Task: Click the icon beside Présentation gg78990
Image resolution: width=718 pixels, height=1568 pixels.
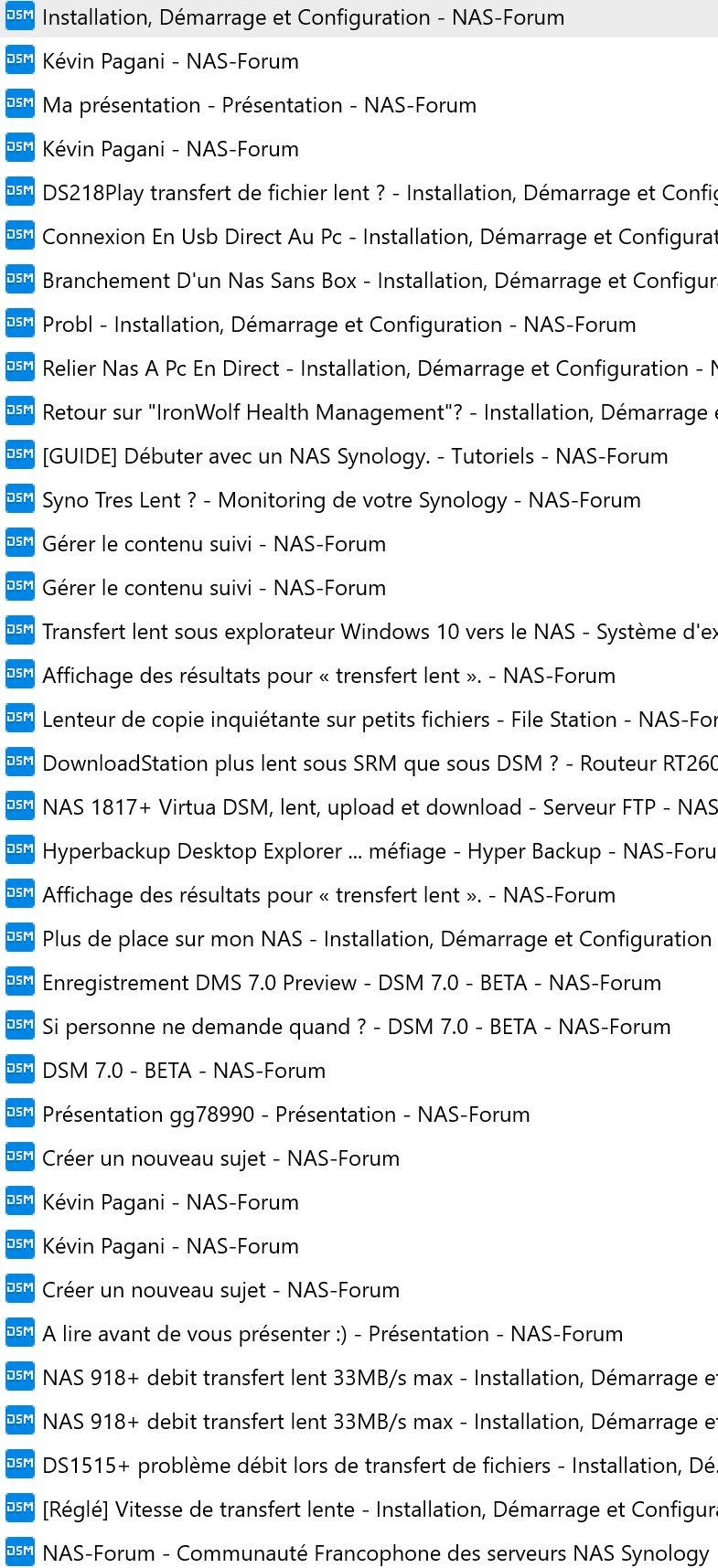Action: pyautogui.click(x=19, y=1114)
